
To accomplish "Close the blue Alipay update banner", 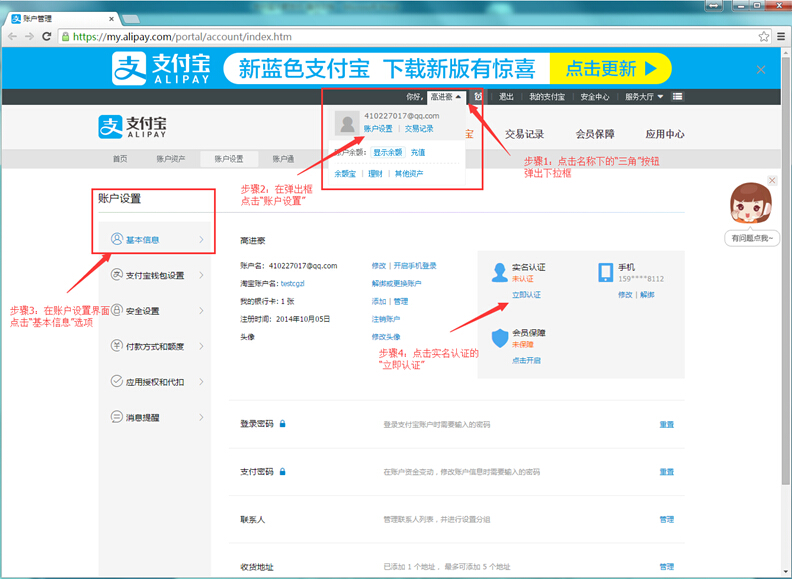I will click(x=761, y=70).
